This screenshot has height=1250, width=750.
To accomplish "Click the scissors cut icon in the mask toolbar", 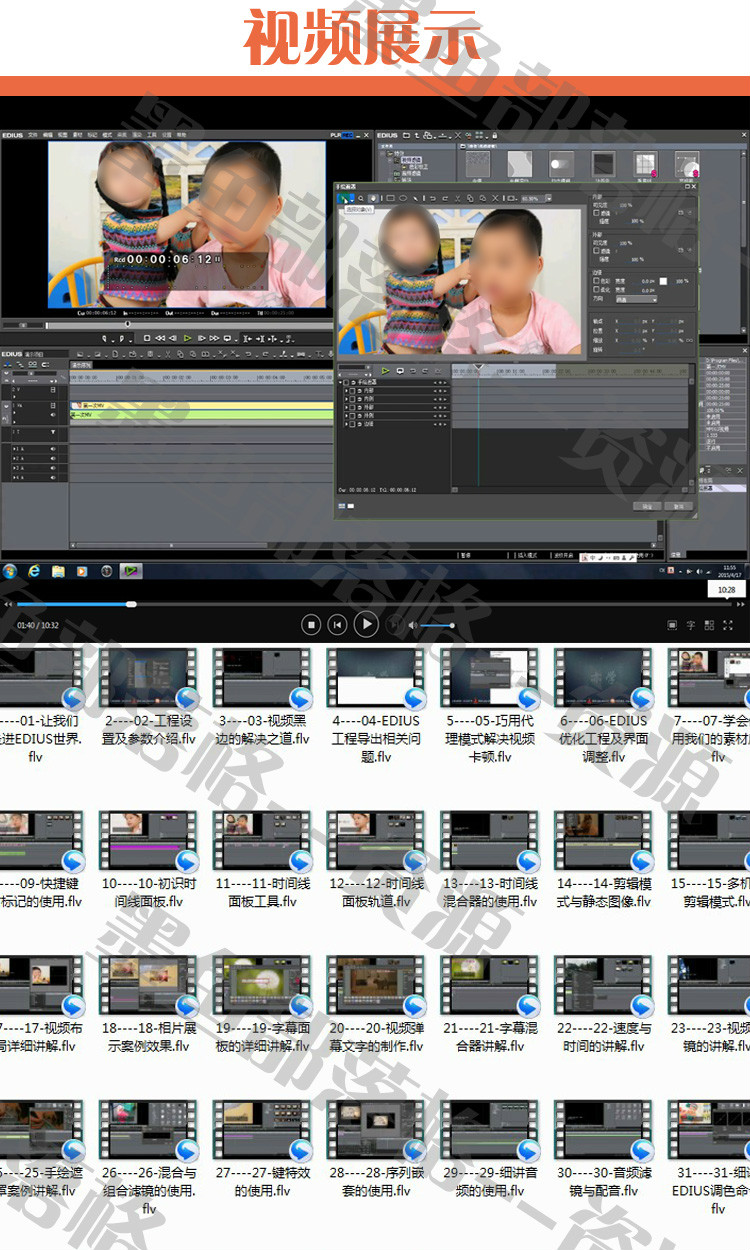I will pyautogui.click(x=457, y=198).
